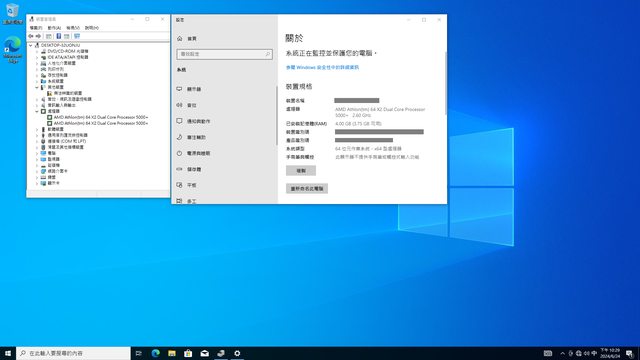Select first AMD Athlon 64 X2 processor entry
Image resolution: width=640 pixels, height=360 pixels.
point(97,117)
